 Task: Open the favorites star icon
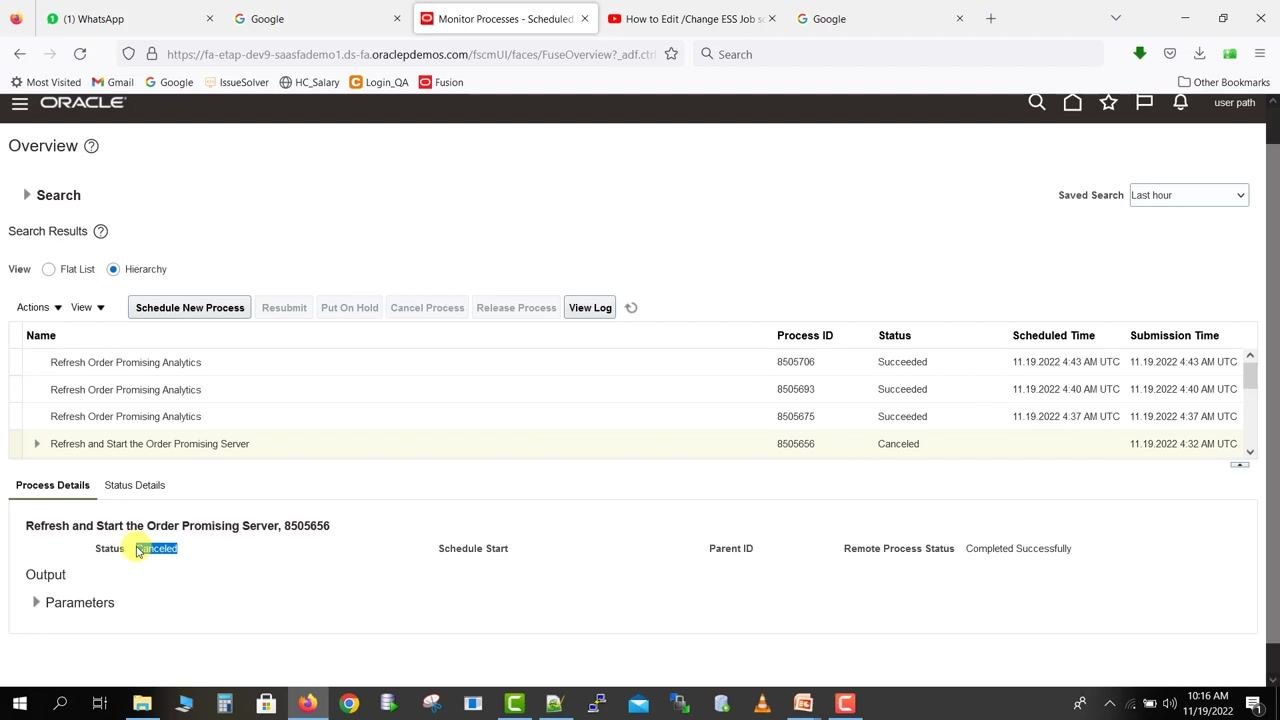click(1108, 102)
